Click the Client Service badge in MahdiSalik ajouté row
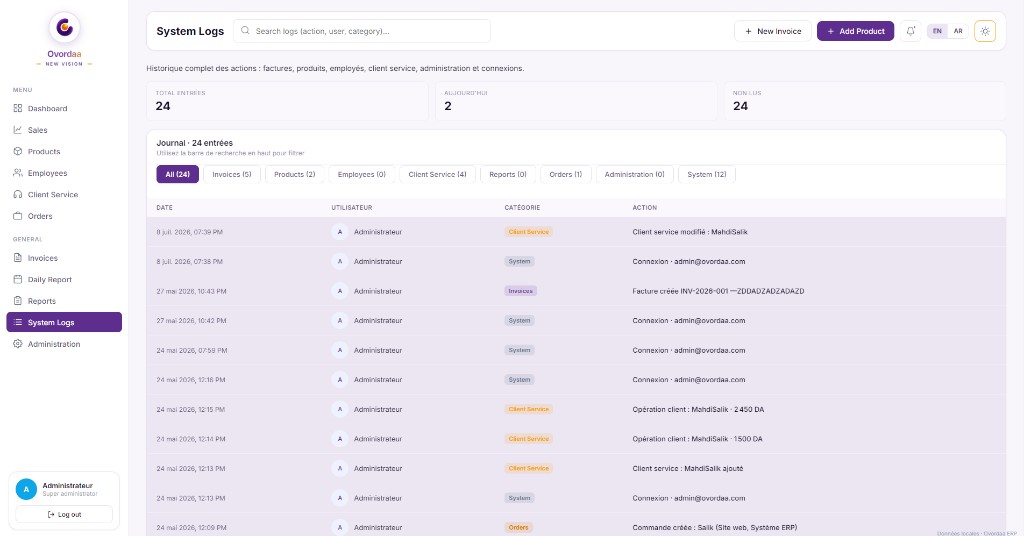The height and width of the screenshot is (536, 1024). (x=529, y=468)
